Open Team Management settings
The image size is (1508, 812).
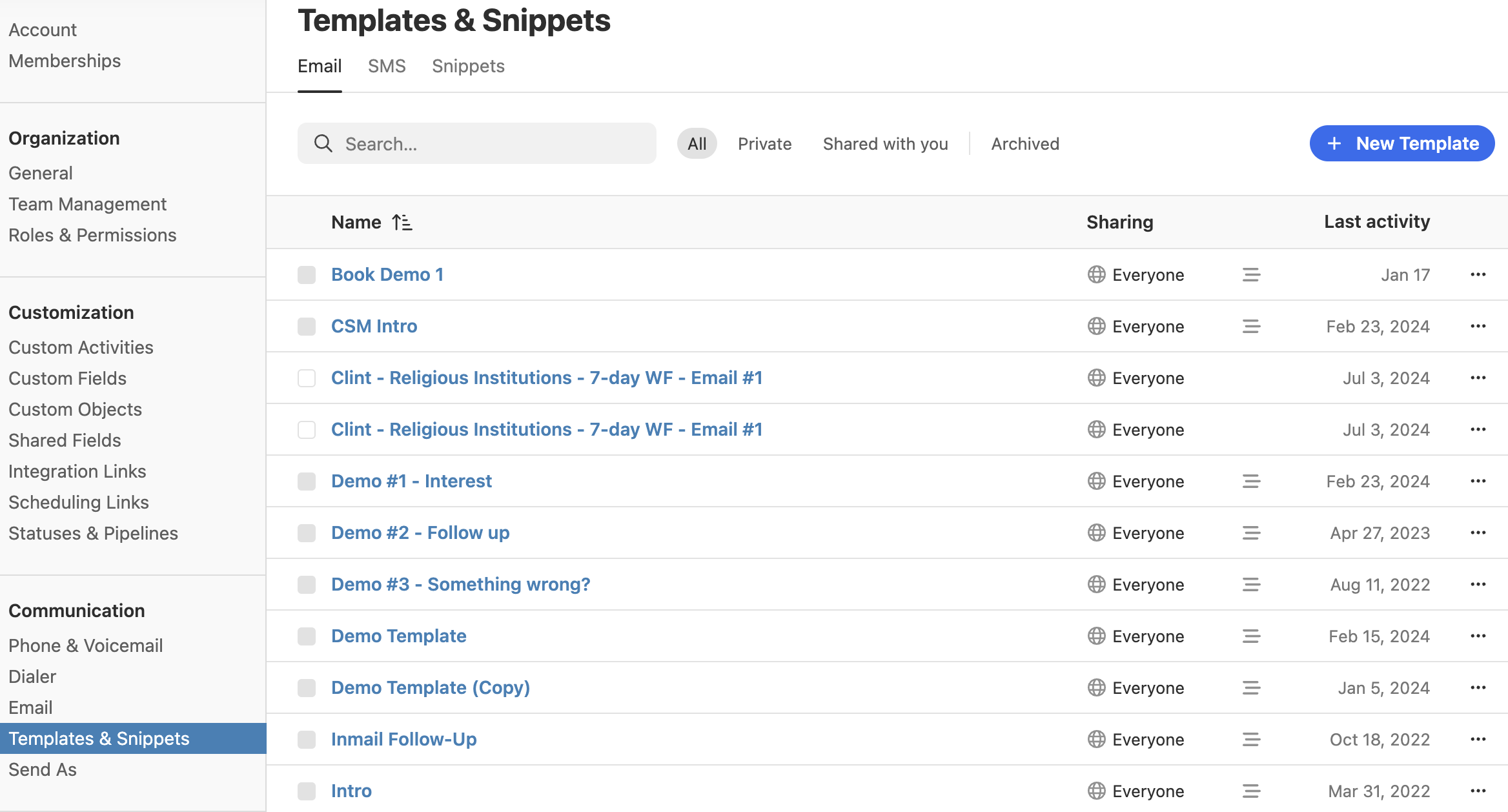point(87,204)
